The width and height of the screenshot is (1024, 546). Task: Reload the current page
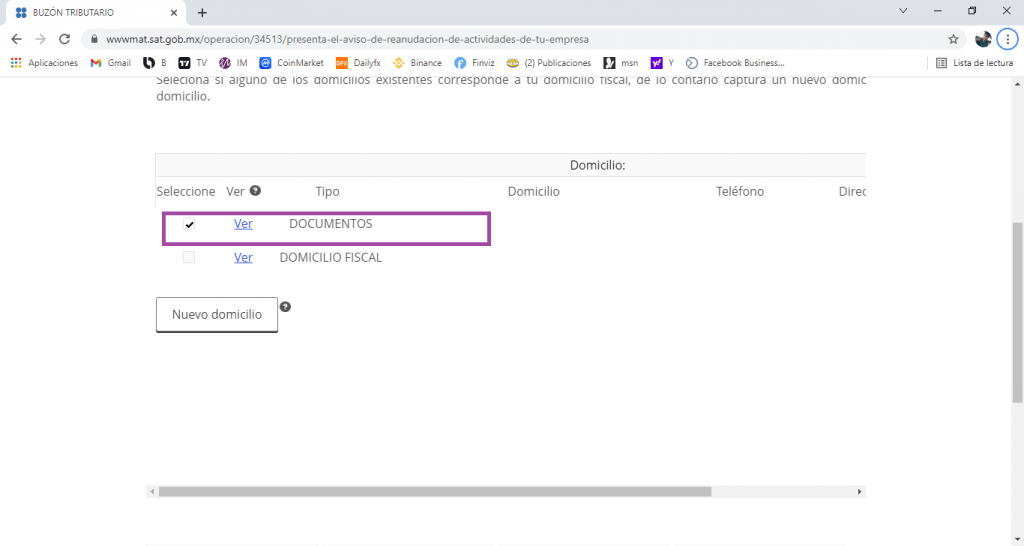[64, 39]
